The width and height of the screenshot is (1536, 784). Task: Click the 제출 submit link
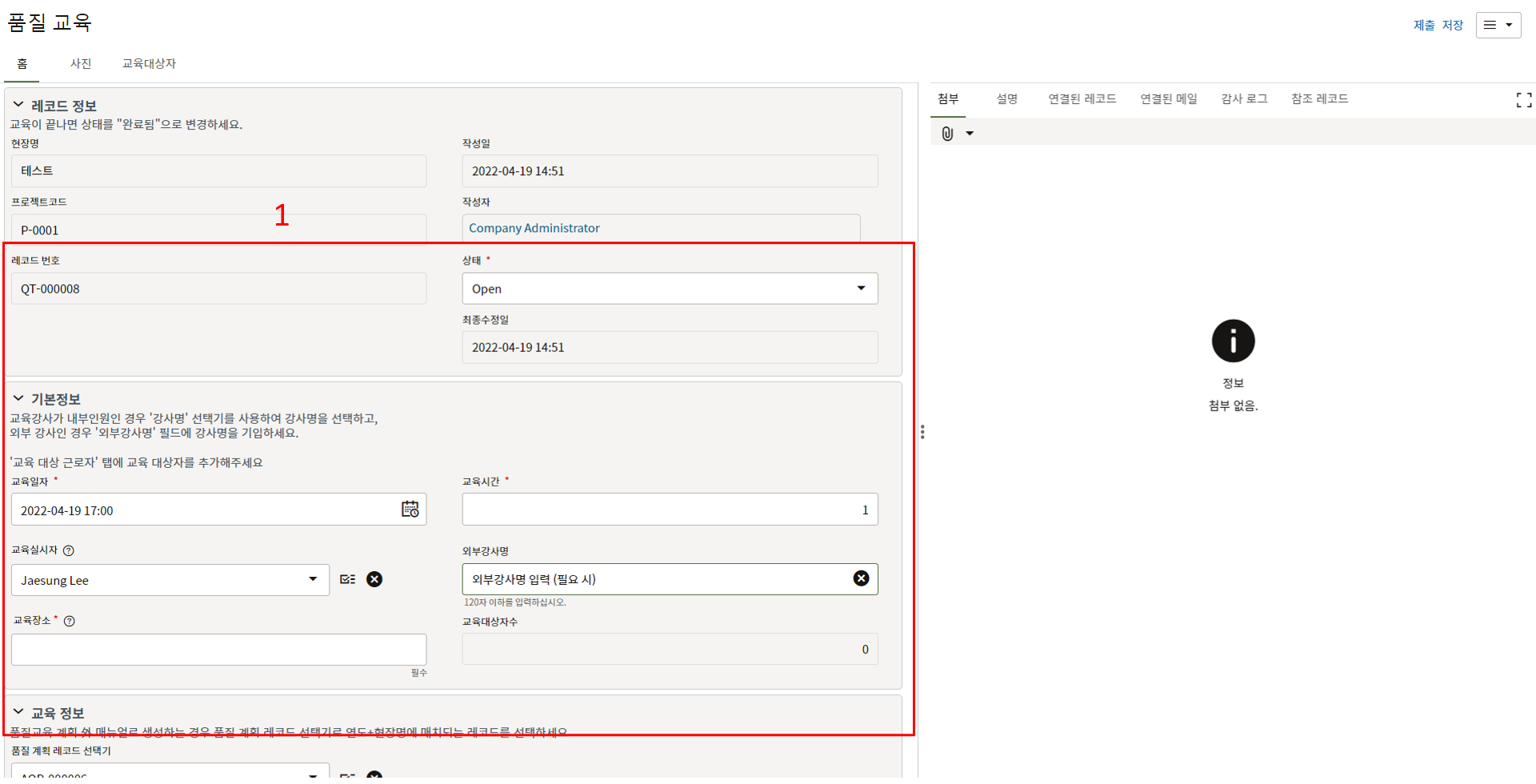[1423, 25]
